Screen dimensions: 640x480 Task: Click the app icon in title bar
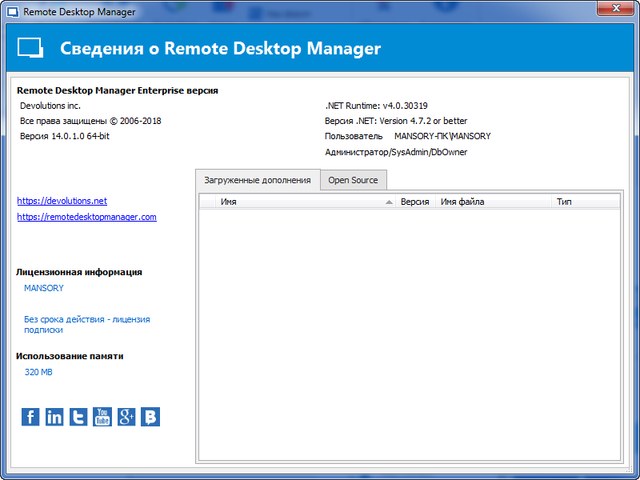click(11, 11)
